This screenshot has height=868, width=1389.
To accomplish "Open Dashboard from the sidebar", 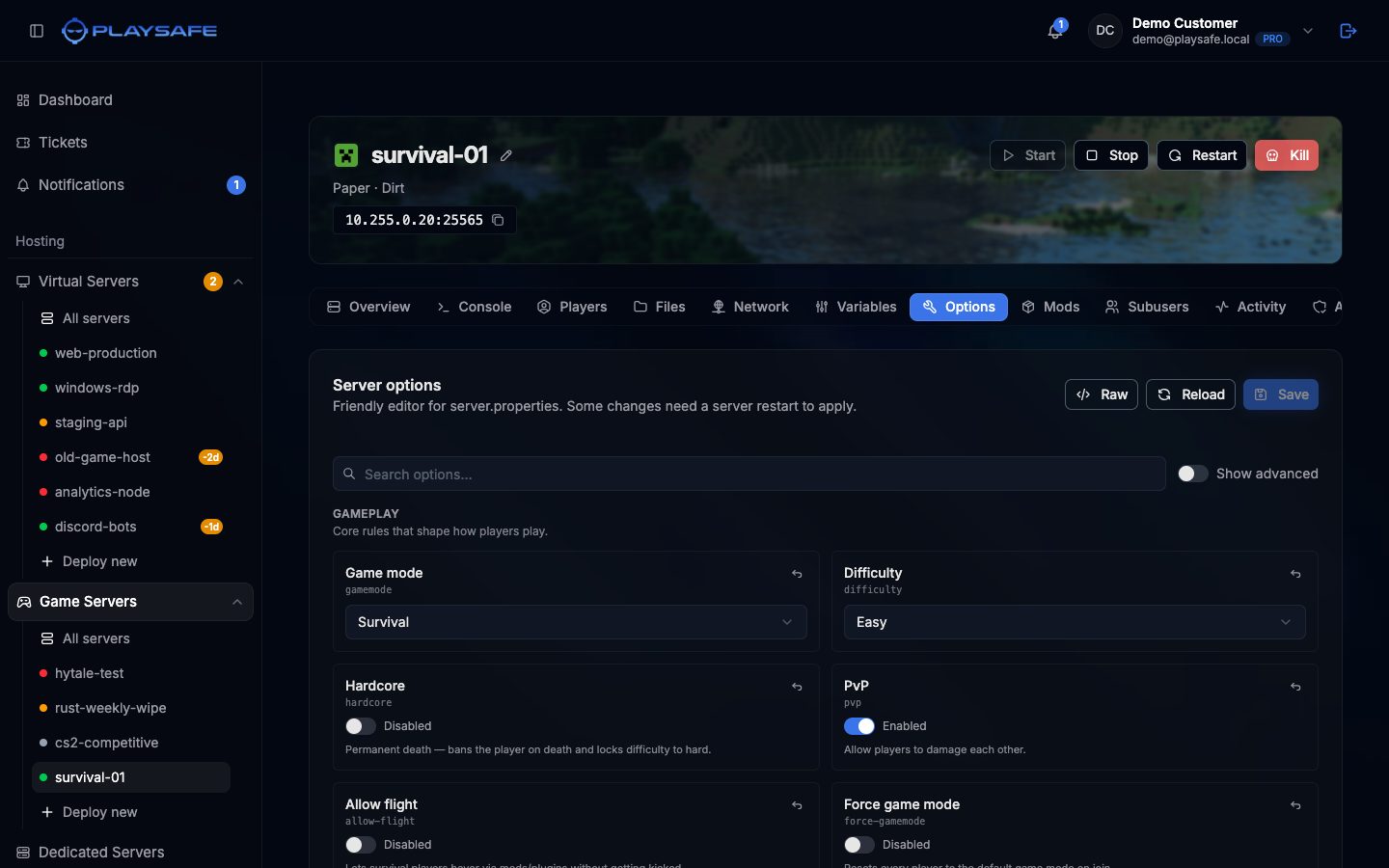I will click(130, 100).
